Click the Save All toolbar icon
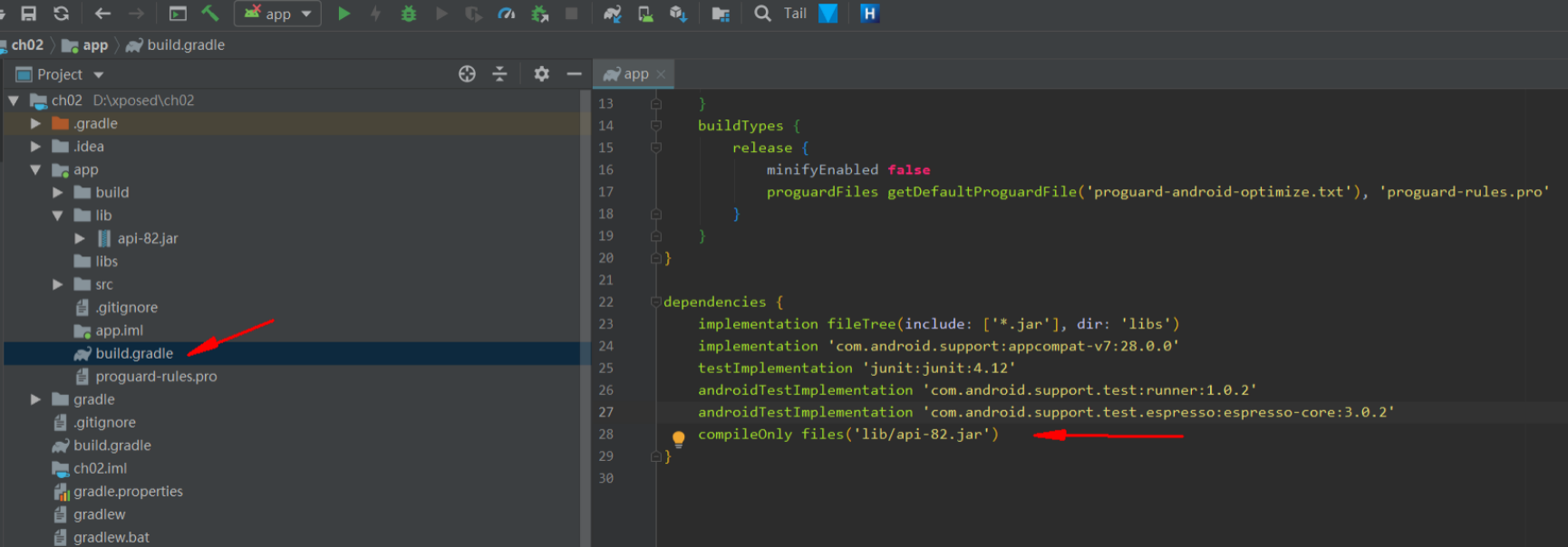The height and width of the screenshot is (547, 1568). click(x=29, y=14)
